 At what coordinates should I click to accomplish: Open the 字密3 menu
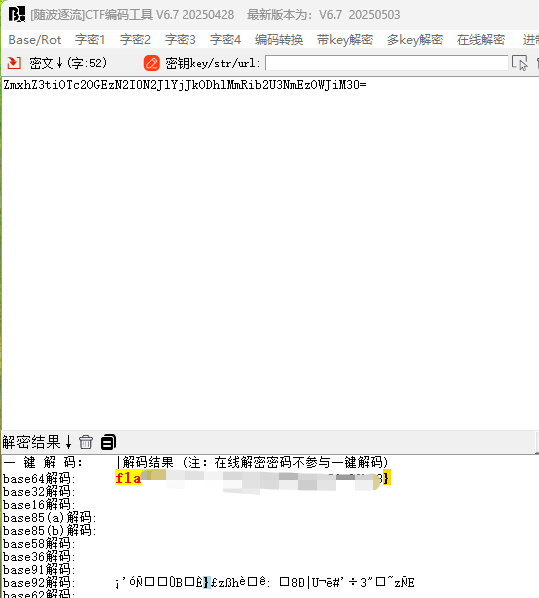click(x=180, y=40)
